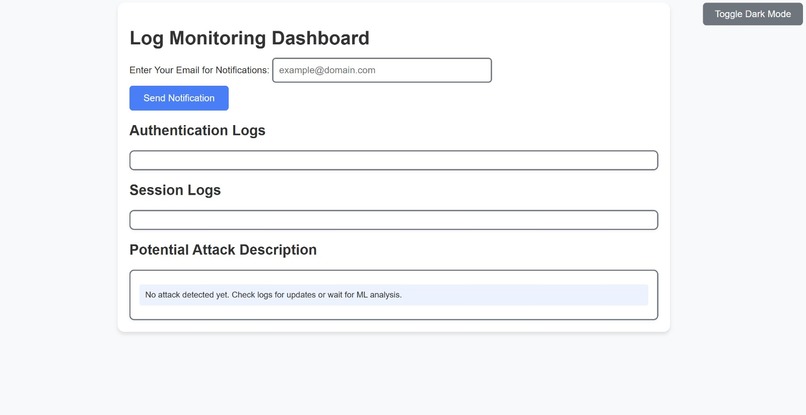The height and width of the screenshot is (415, 806).
Task: Click the Log Monitoring Dashboard title
Action: click(x=249, y=38)
